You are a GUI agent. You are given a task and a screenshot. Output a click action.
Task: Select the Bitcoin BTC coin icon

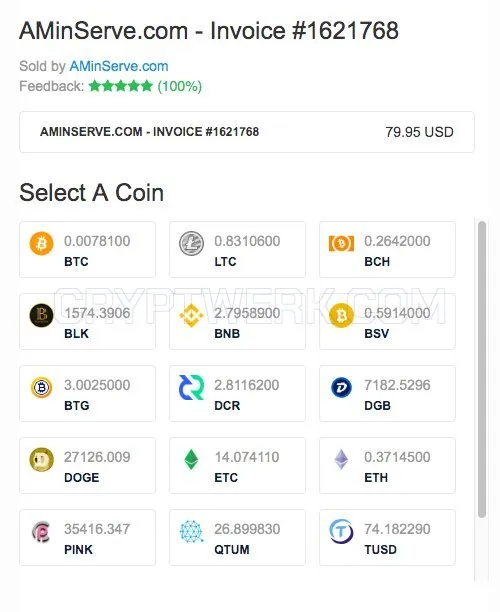pyautogui.click(x=41, y=244)
